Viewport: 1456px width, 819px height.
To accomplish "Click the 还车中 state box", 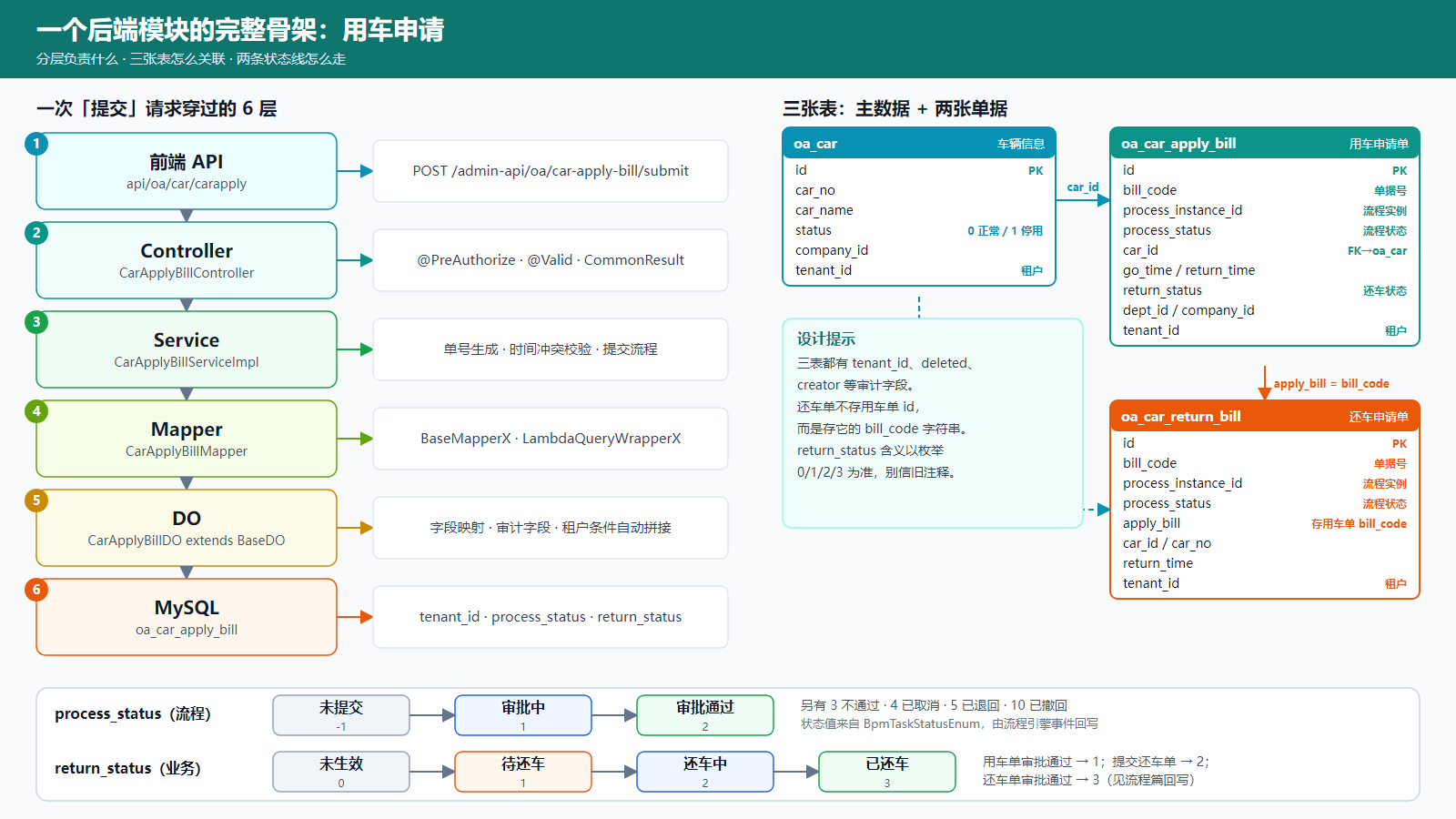I will pos(705,772).
